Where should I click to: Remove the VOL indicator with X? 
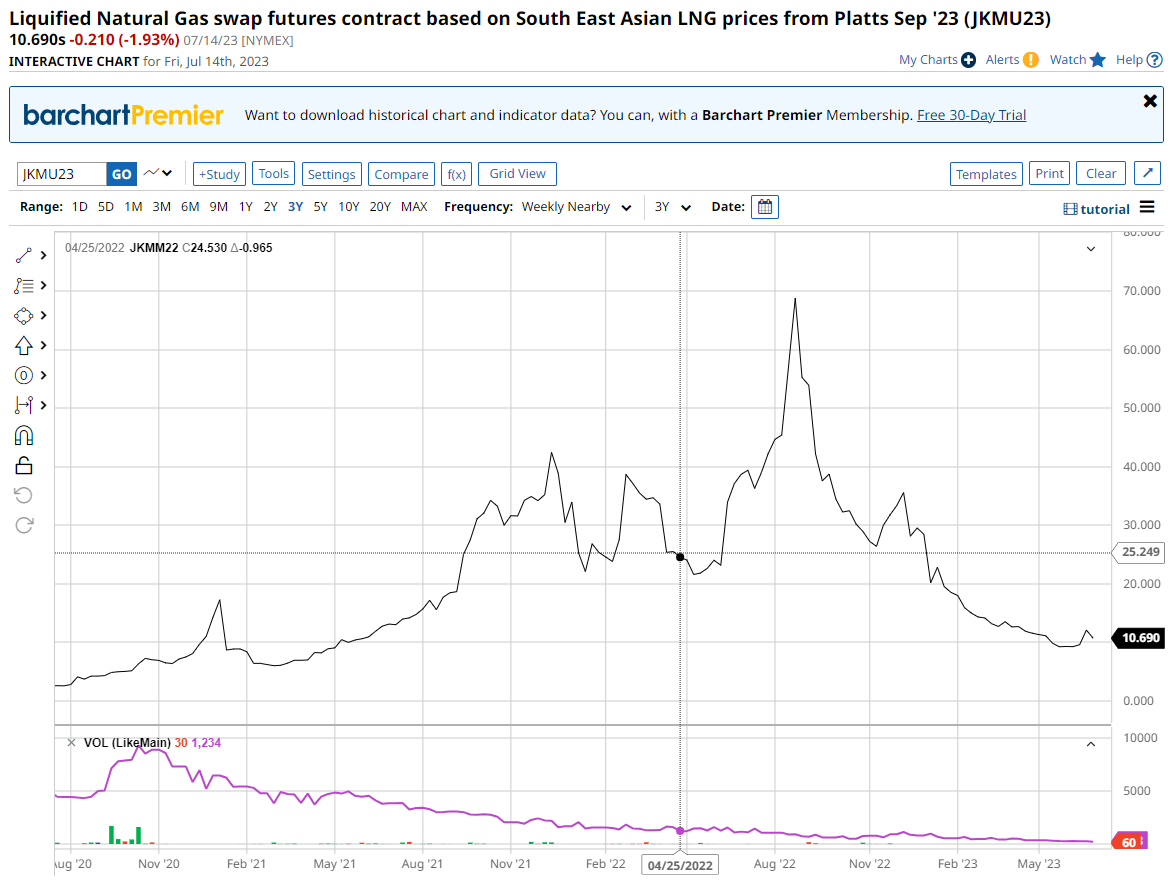coord(71,742)
